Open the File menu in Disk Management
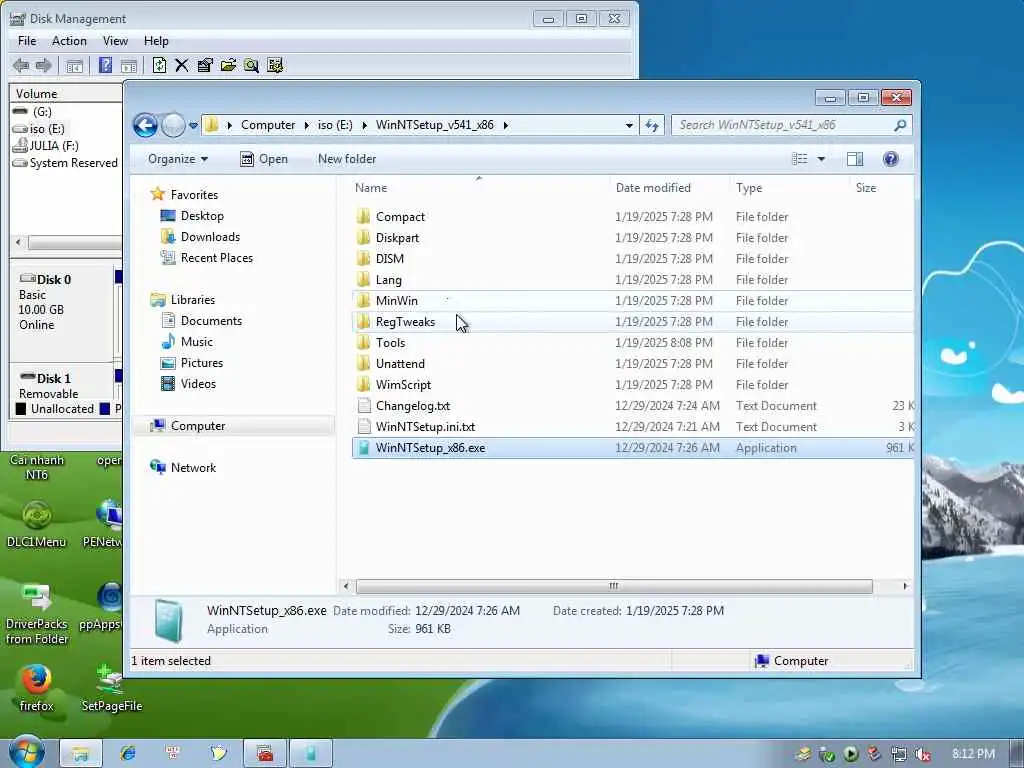1024x768 pixels. click(x=27, y=41)
